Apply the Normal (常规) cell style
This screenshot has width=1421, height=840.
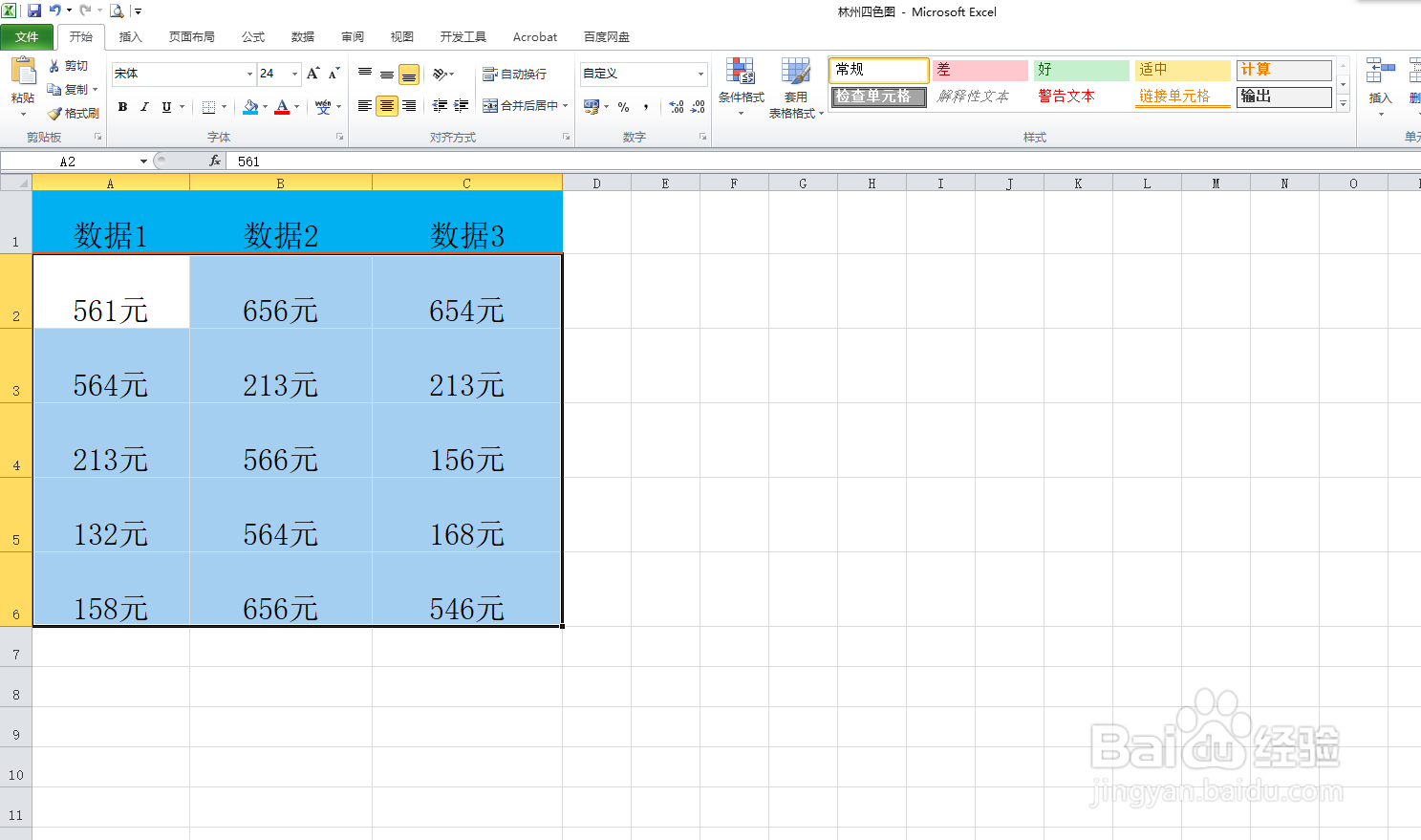[879, 70]
